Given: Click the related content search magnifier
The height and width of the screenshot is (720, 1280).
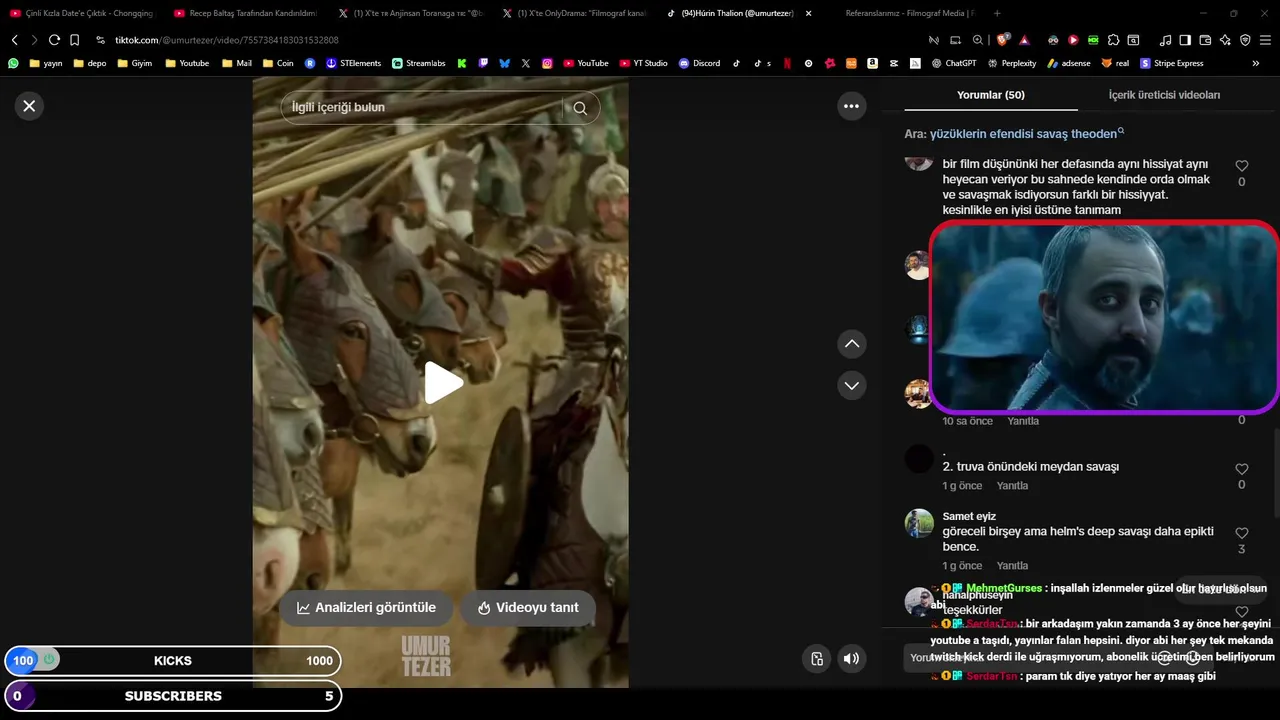Looking at the screenshot, I should [580, 108].
